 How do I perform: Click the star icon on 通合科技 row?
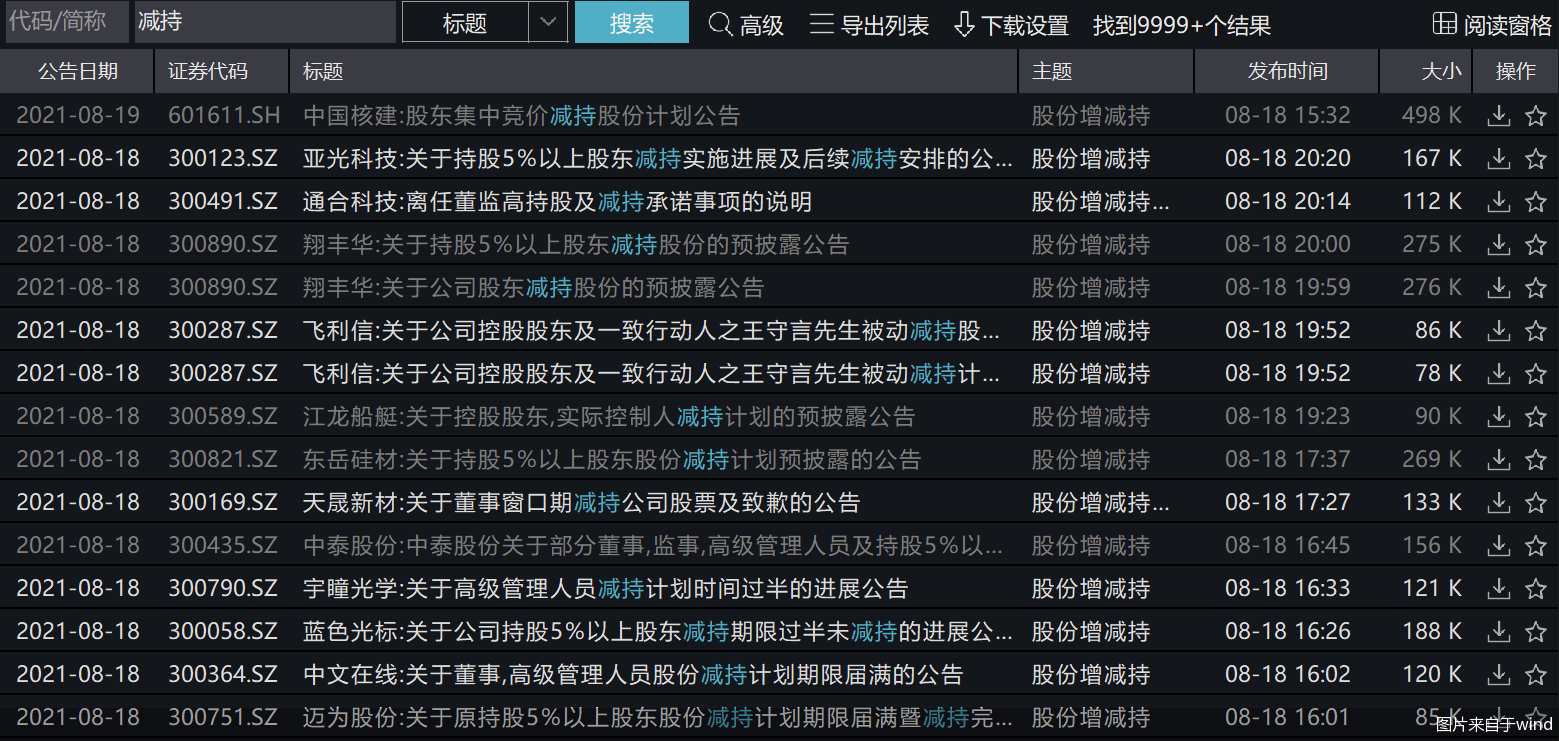(x=1536, y=202)
